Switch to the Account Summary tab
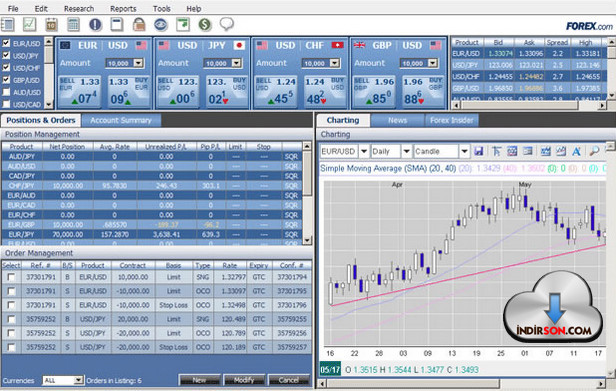616x391 pixels. [x=121, y=120]
